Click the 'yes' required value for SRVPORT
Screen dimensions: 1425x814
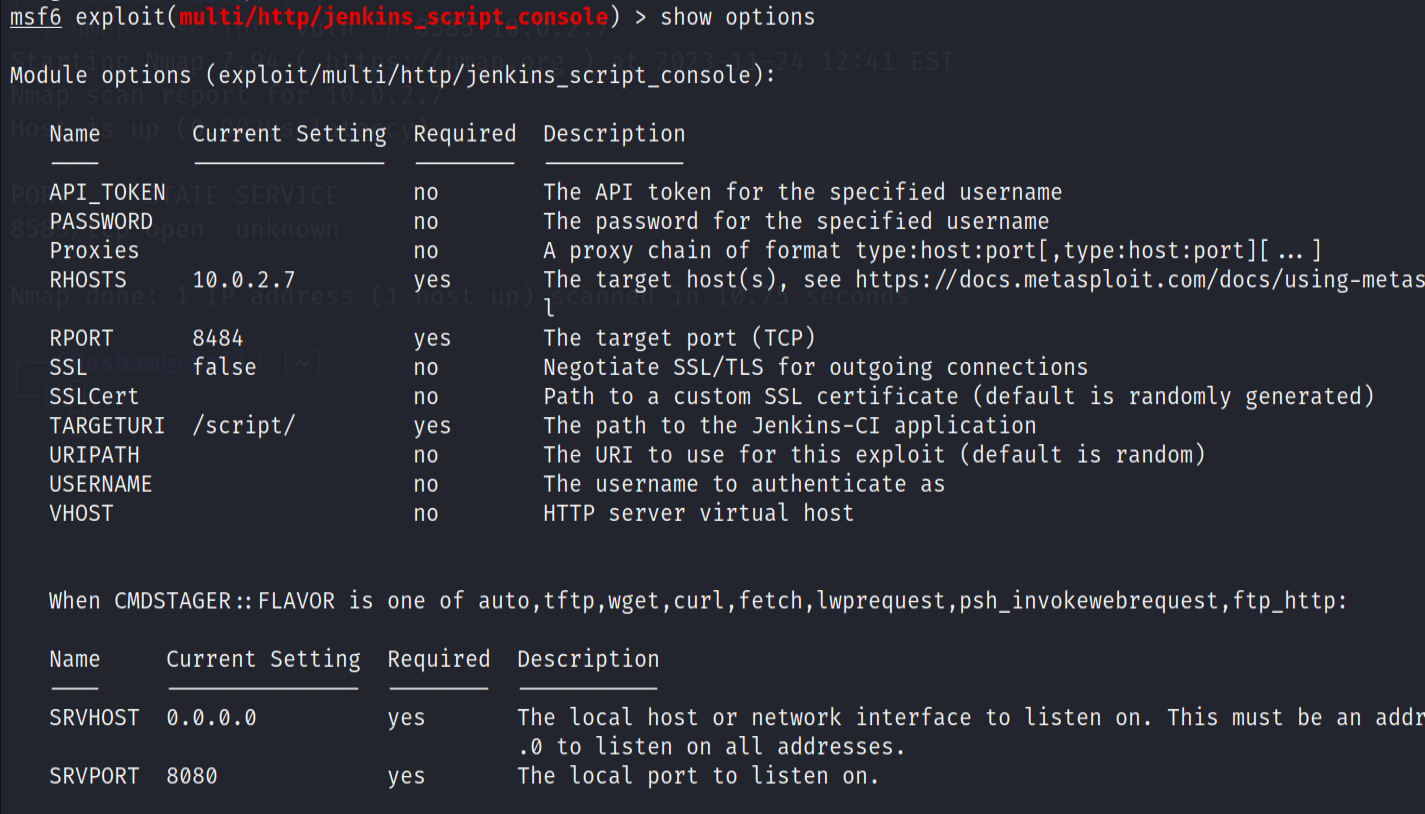(x=406, y=777)
